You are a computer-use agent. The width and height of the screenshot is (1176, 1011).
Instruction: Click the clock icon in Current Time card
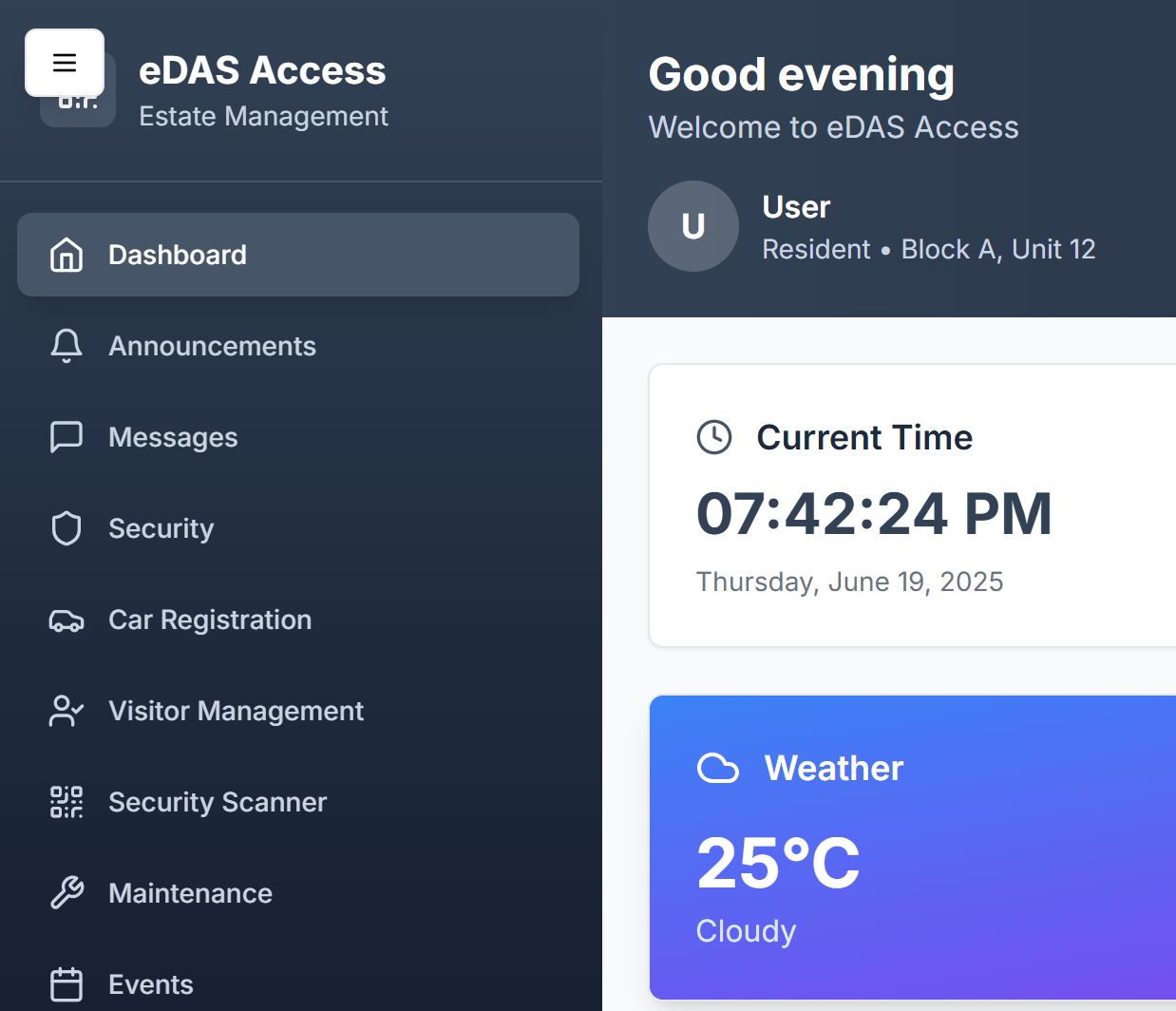713,437
